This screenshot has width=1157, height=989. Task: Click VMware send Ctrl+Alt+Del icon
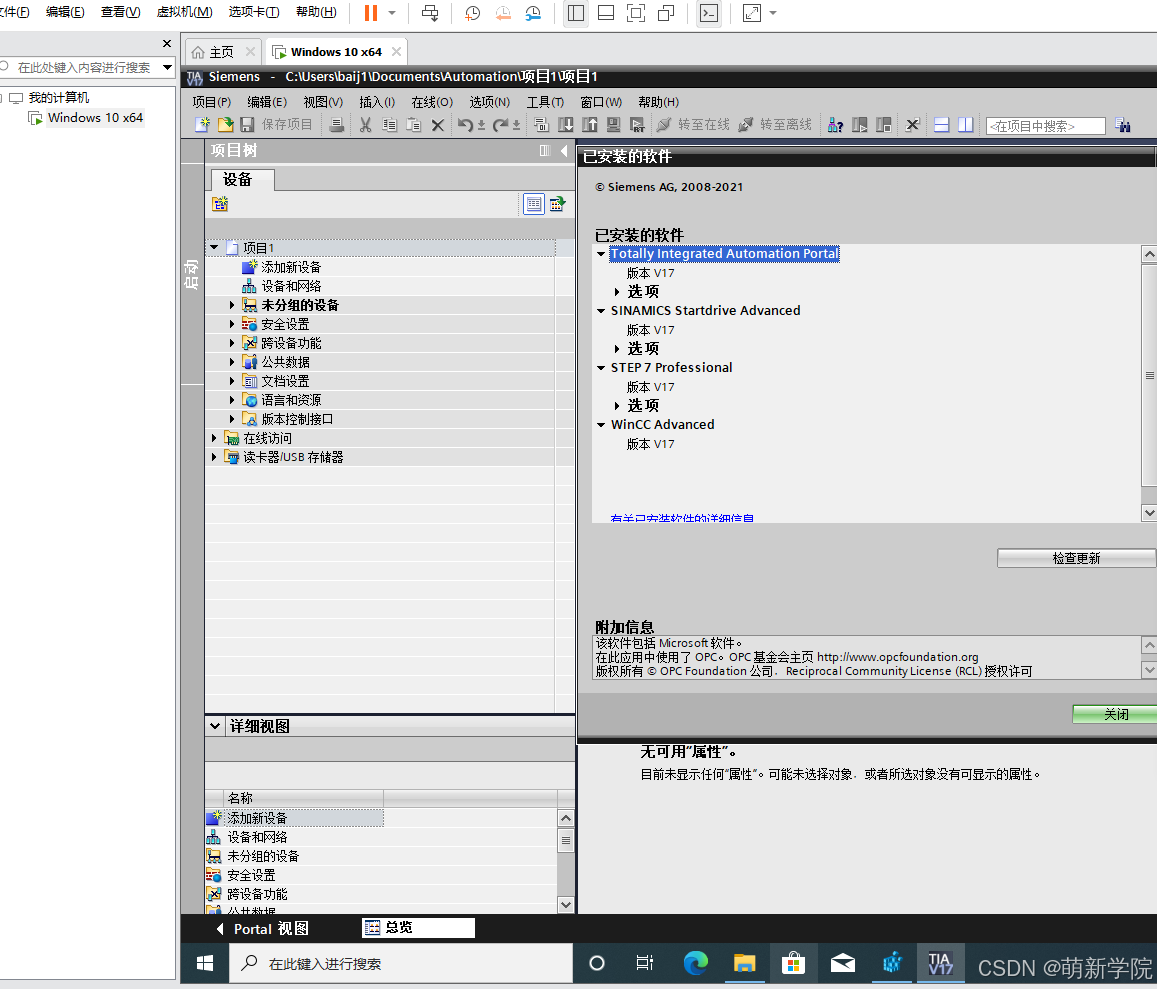pos(429,13)
